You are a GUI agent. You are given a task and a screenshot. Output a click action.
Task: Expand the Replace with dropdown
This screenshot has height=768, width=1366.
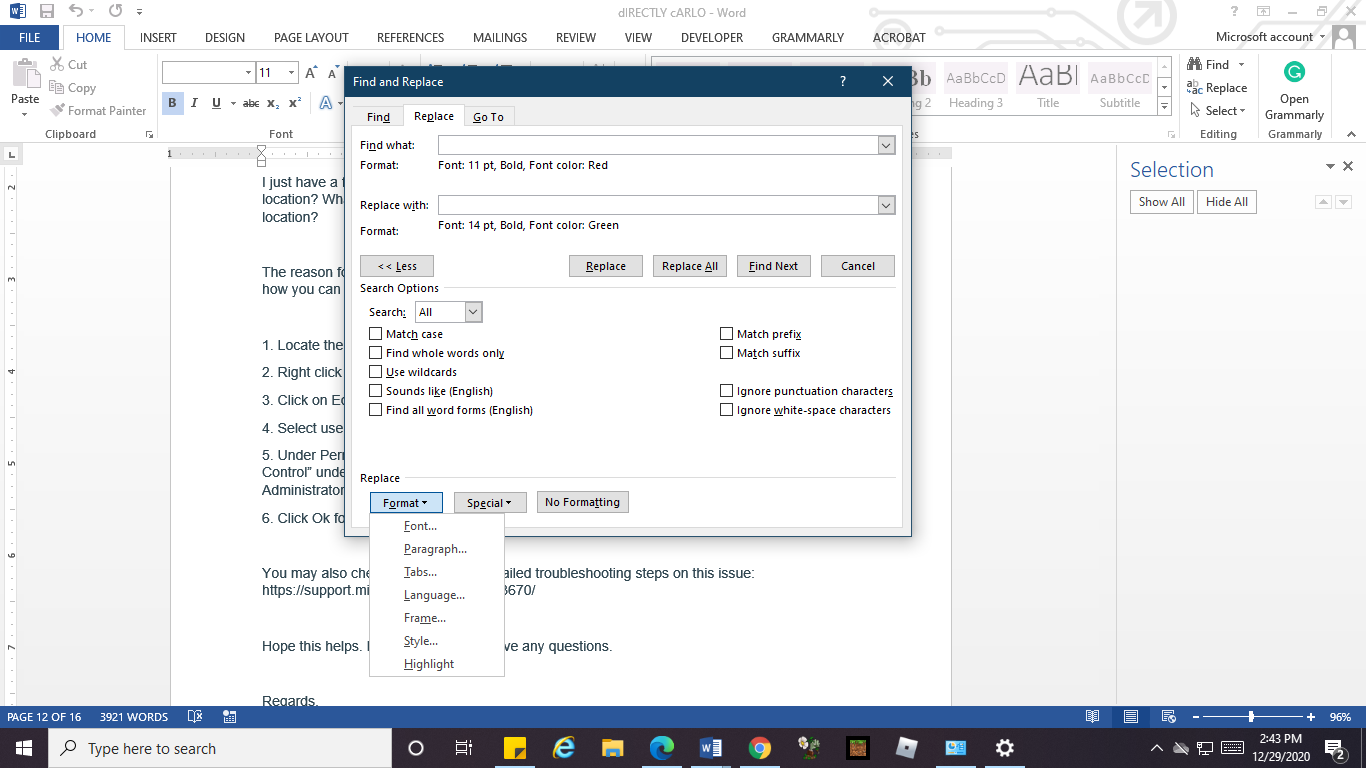(886, 205)
